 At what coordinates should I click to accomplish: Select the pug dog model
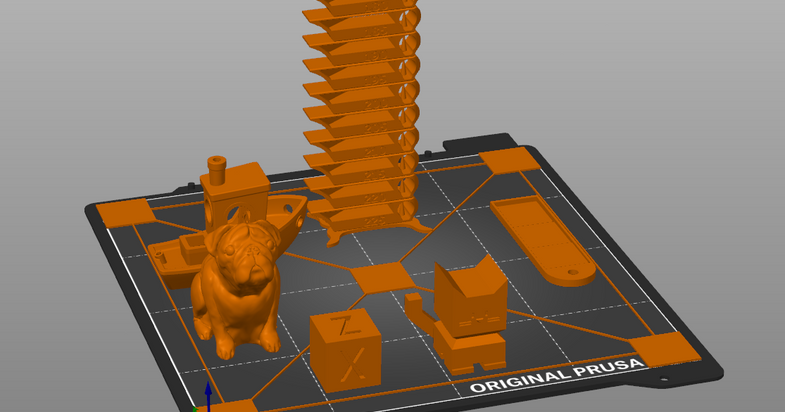[238, 290]
